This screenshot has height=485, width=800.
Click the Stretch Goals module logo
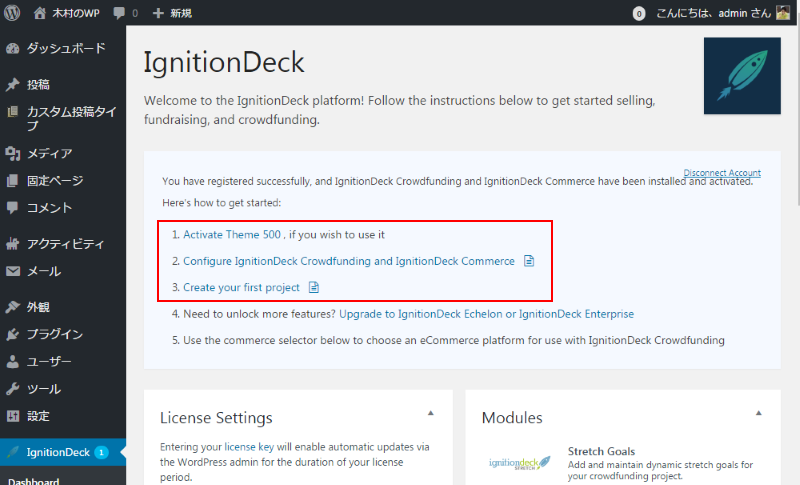pos(520,463)
